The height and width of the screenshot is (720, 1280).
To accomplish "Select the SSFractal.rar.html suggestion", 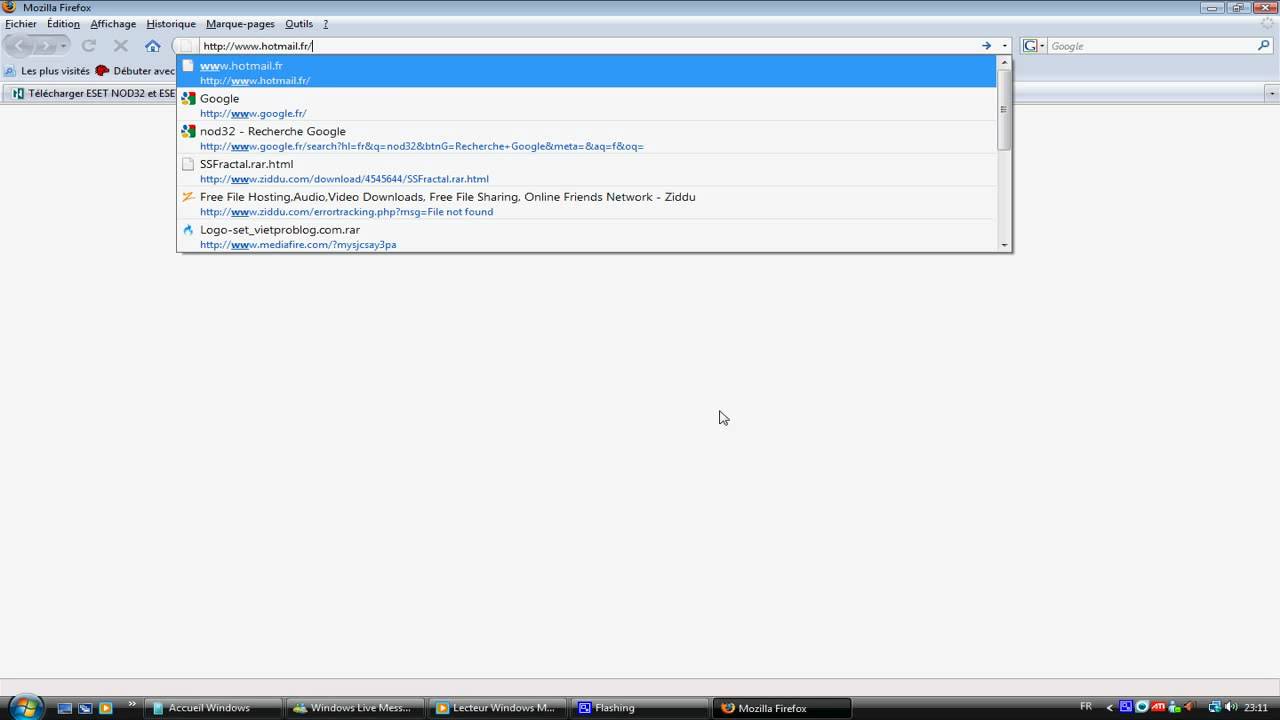I will [x=587, y=171].
